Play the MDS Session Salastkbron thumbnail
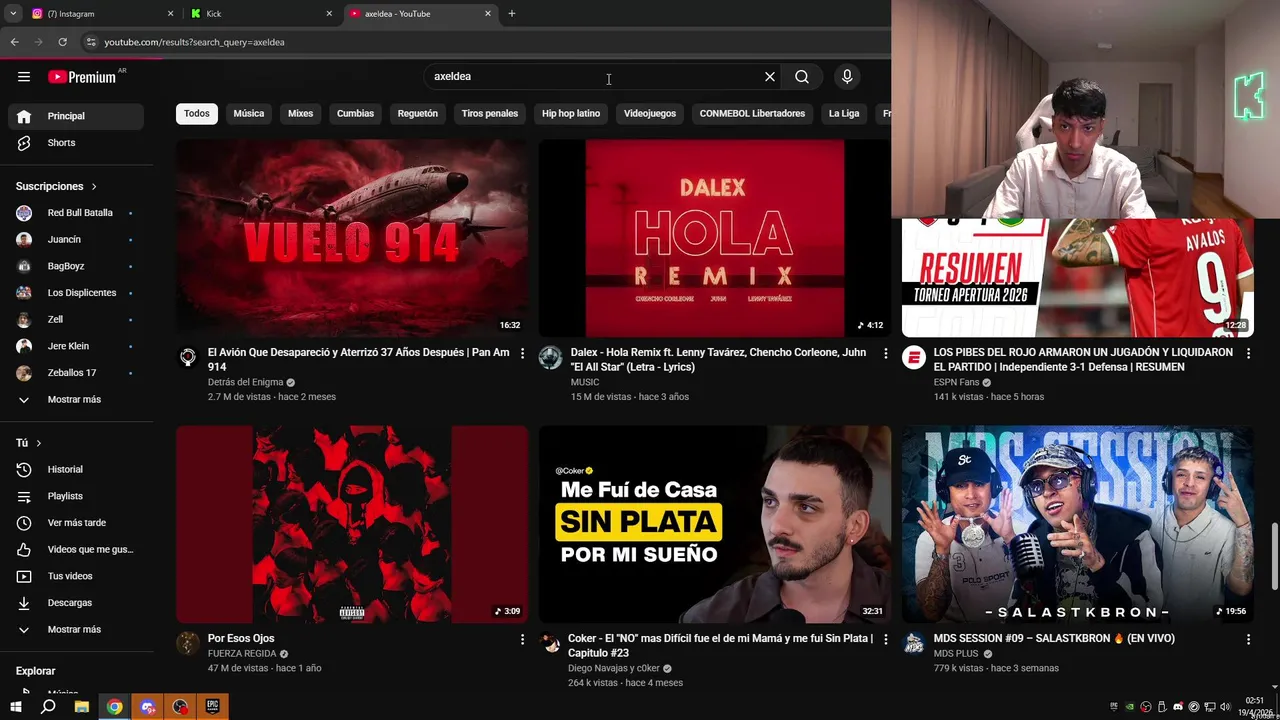This screenshot has height=720, width=1280. point(1078,525)
